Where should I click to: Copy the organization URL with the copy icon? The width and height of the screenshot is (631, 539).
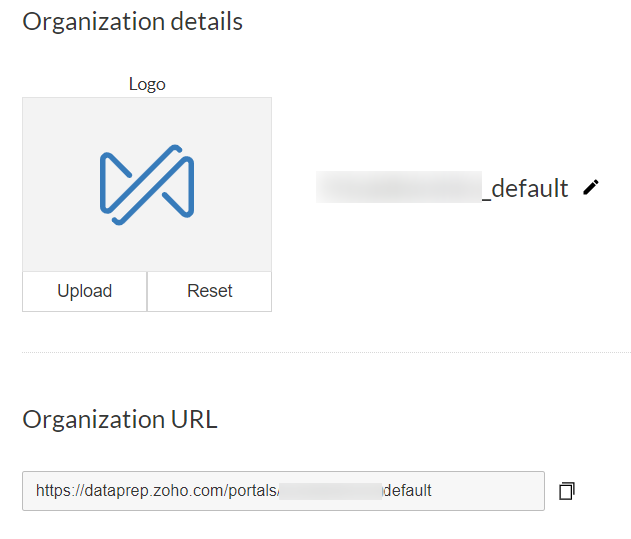click(567, 491)
